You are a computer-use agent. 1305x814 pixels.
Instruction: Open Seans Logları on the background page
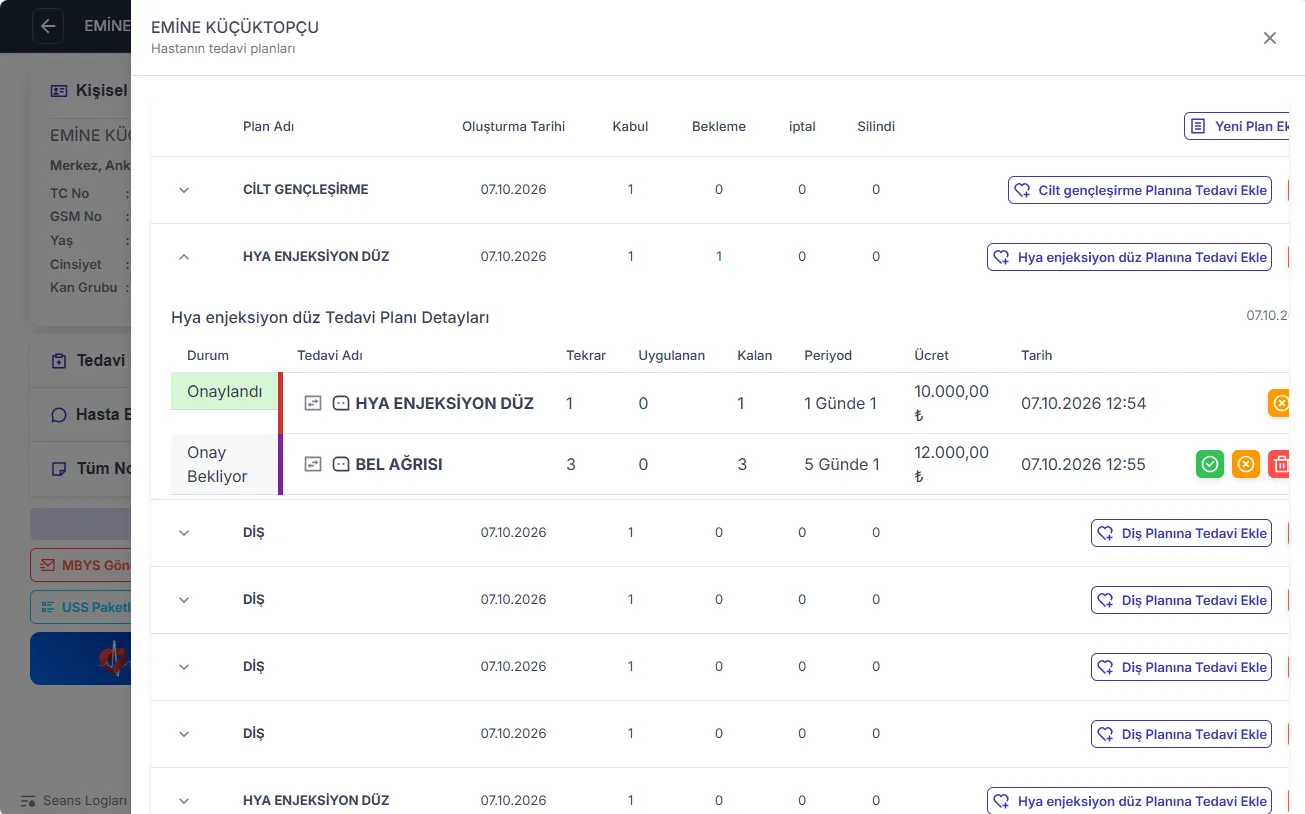pyautogui.click(x=75, y=801)
